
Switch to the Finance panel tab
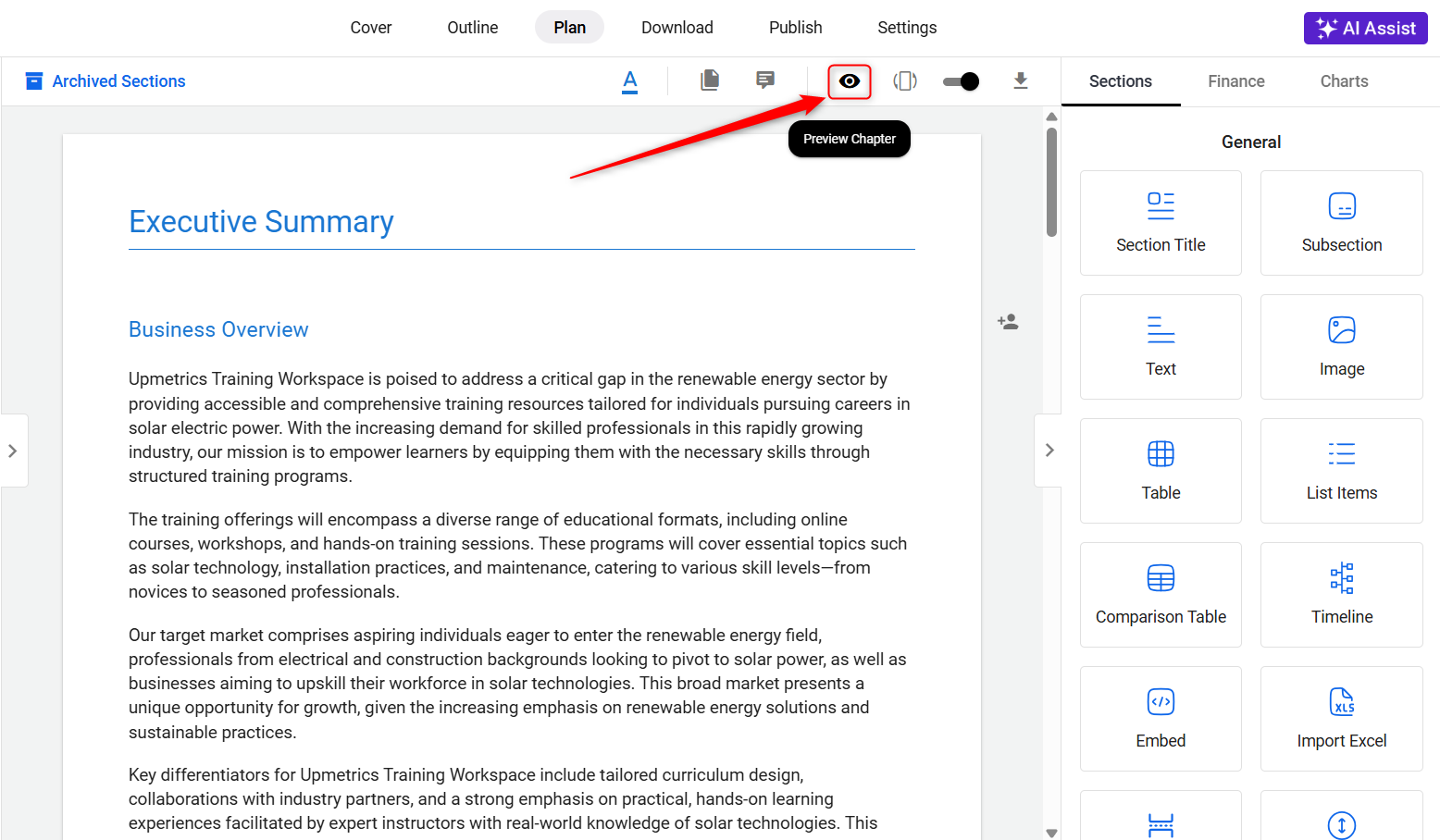1236,81
